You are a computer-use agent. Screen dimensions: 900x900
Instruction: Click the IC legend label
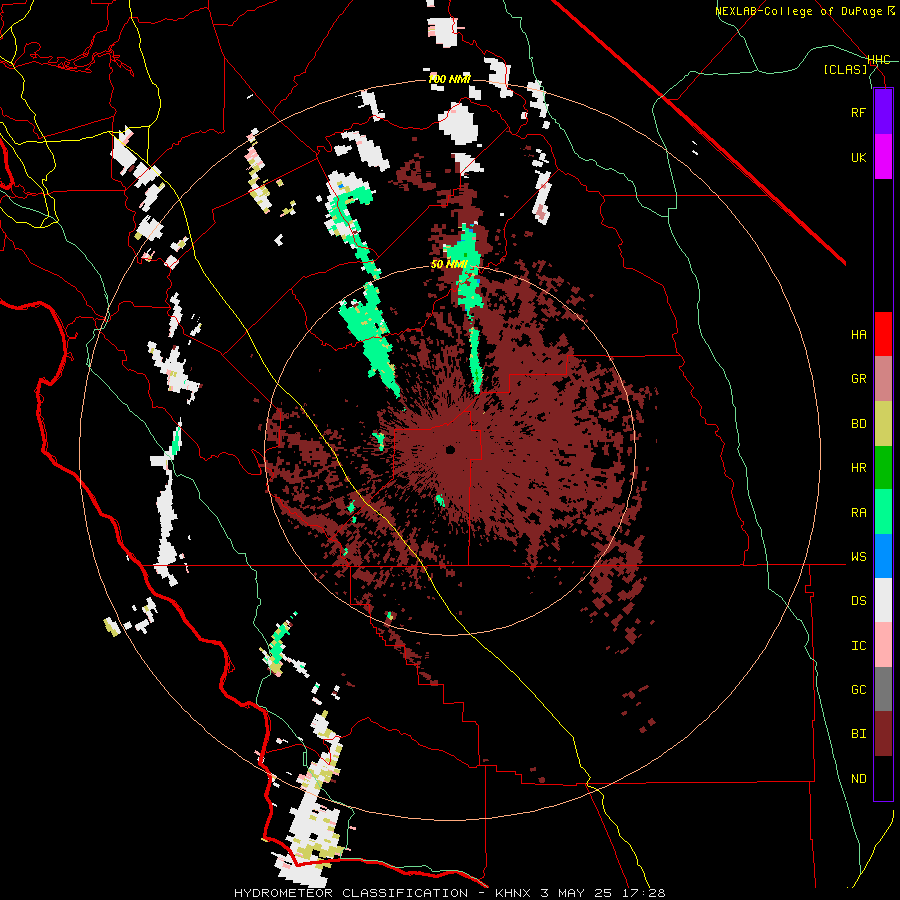tap(858, 645)
